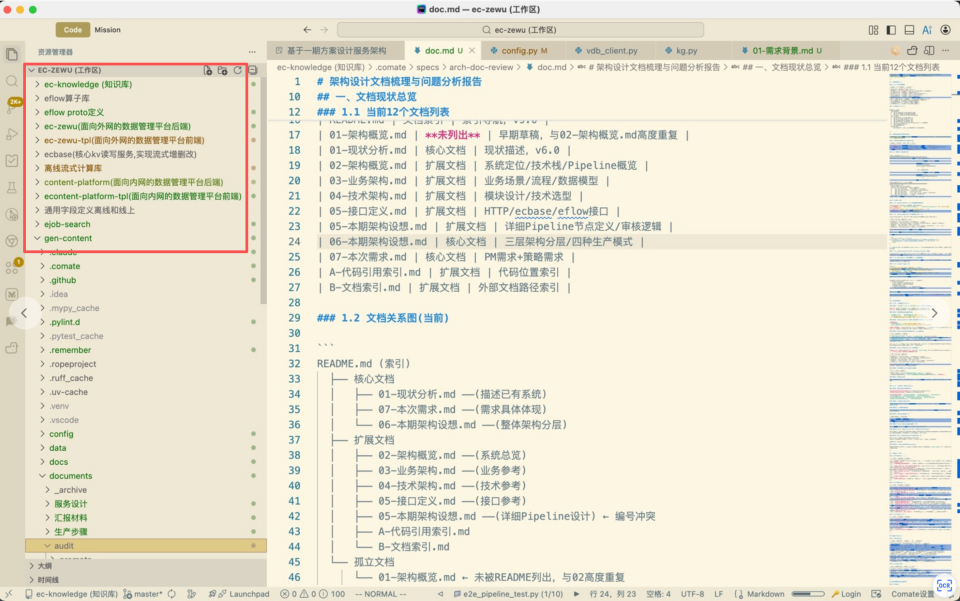Click the sync changes icon in status bar
This screenshot has width=960, height=601.
[172, 594]
